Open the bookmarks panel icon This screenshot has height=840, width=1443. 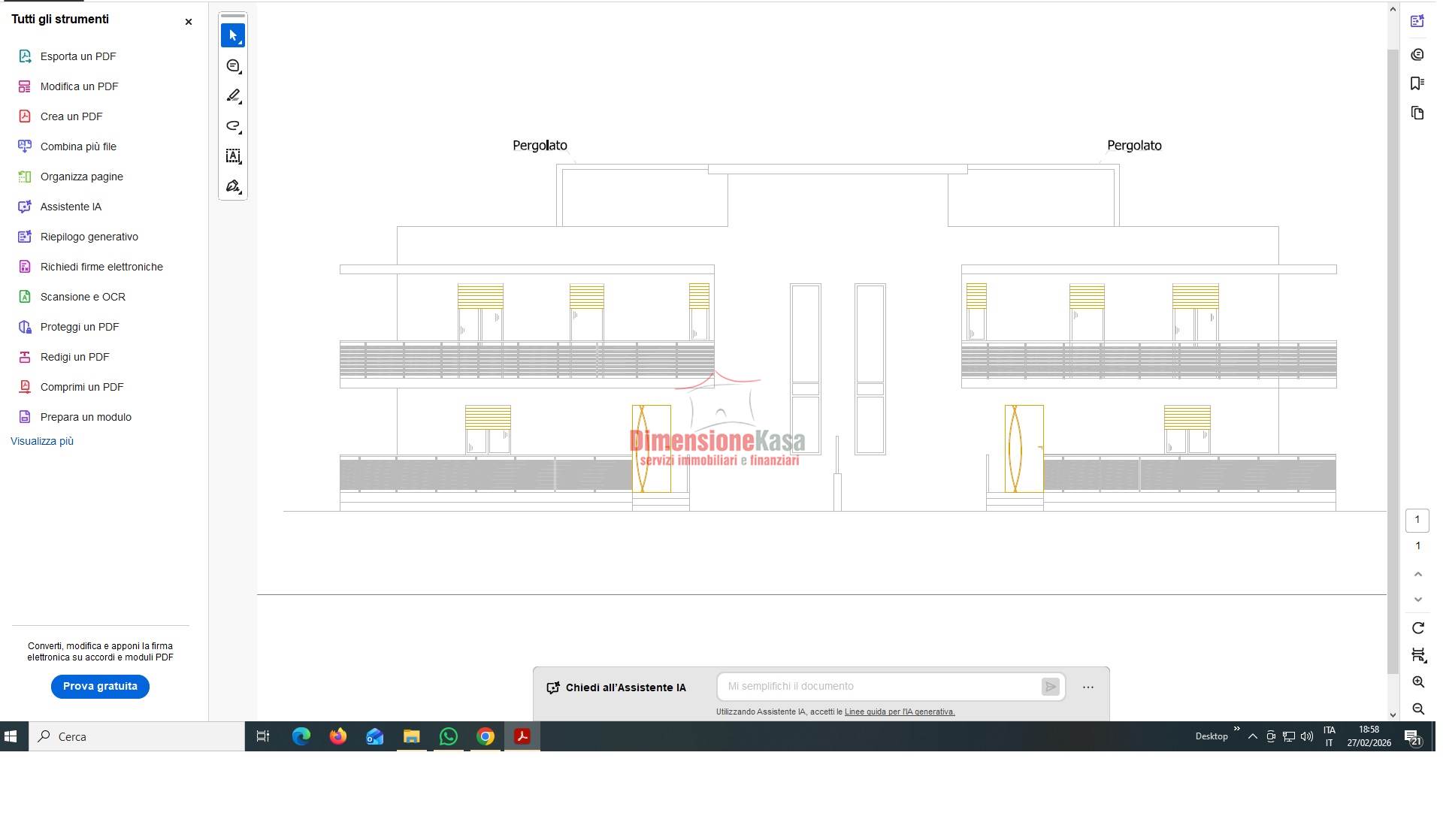pyautogui.click(x=1417, y=83)
